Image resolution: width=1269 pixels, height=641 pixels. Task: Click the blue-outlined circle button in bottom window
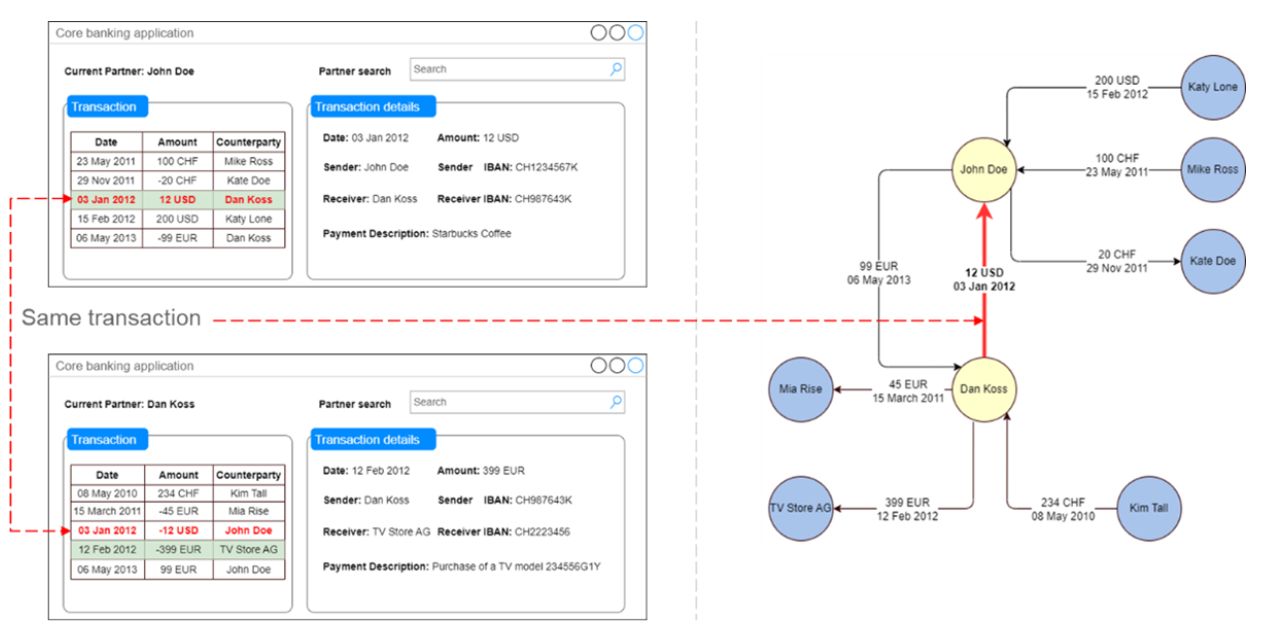pos(635,366)
